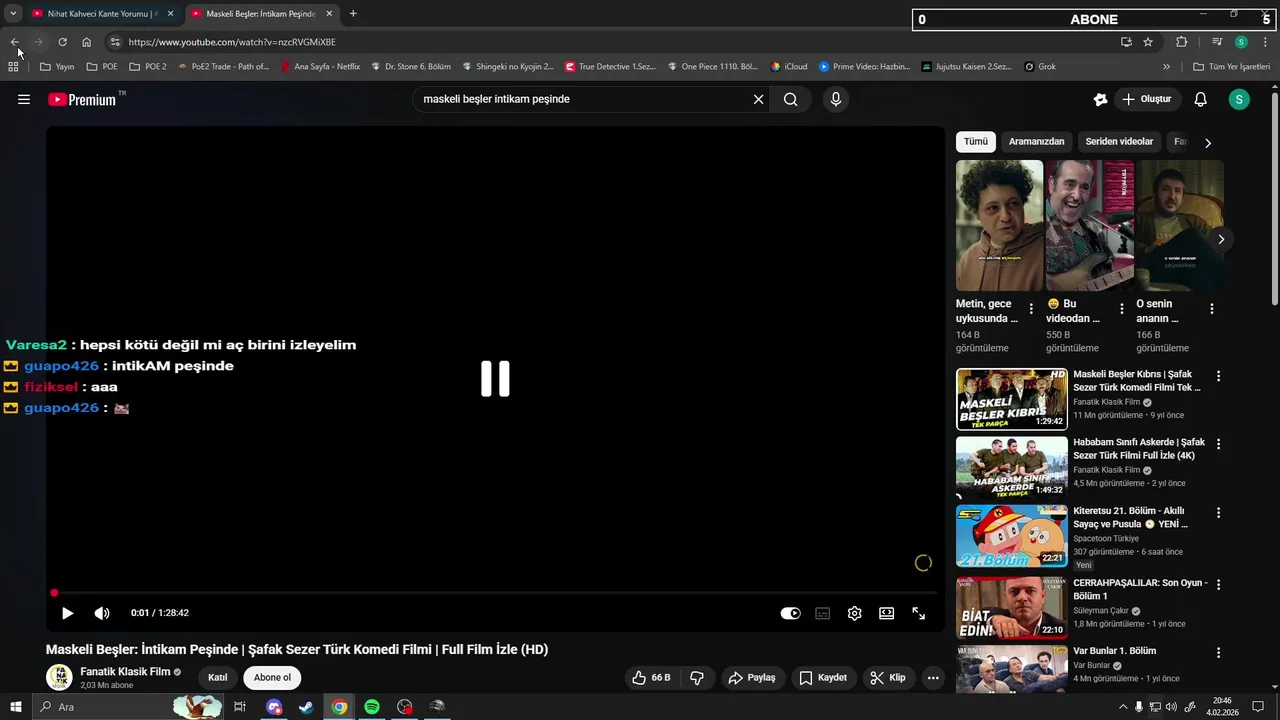Share the video with Paylaş

coord(752,677)
